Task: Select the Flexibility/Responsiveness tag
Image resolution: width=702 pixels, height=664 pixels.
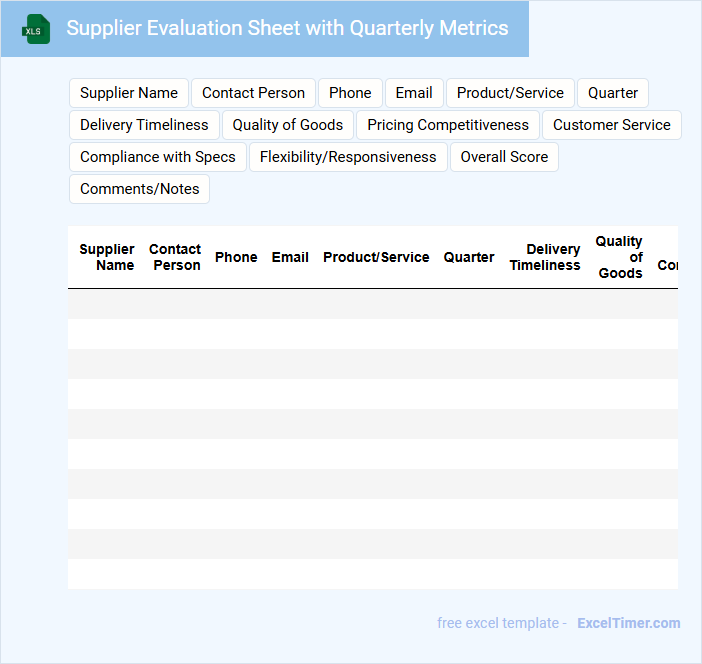Action: 348,157
